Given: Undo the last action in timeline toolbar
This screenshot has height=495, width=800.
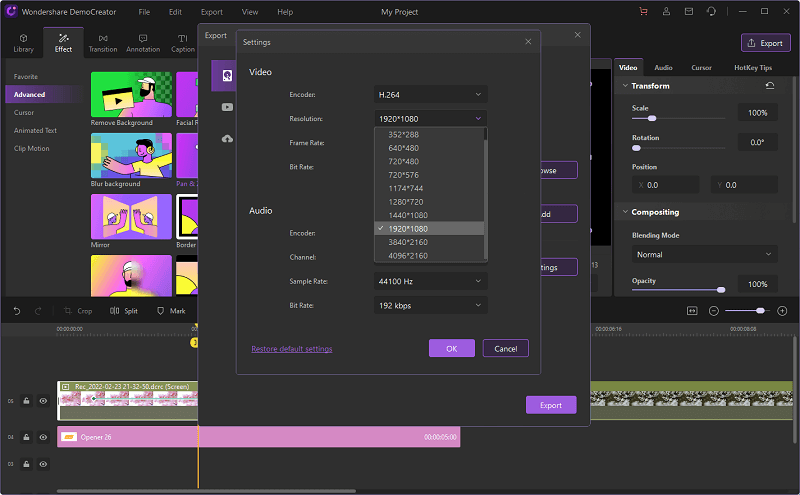Looking at the screenshot, I should click(16, 311).
